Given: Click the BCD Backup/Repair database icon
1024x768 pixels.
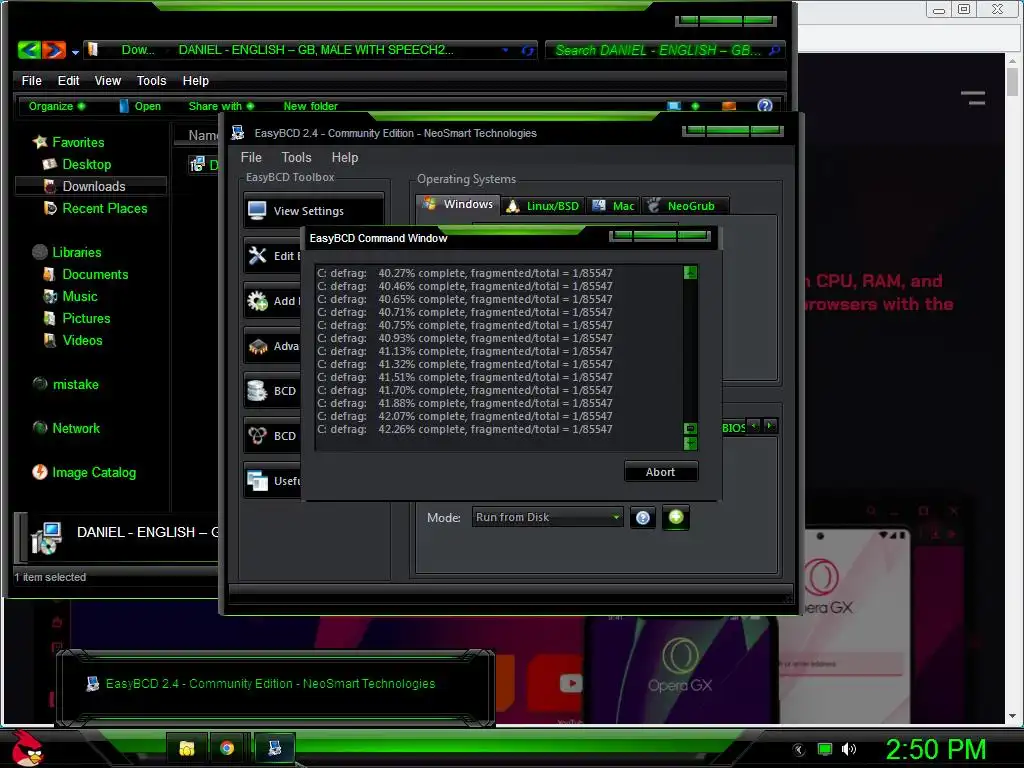Looking at the screenshot, I should pyautogui.click(x=257, y=391).
